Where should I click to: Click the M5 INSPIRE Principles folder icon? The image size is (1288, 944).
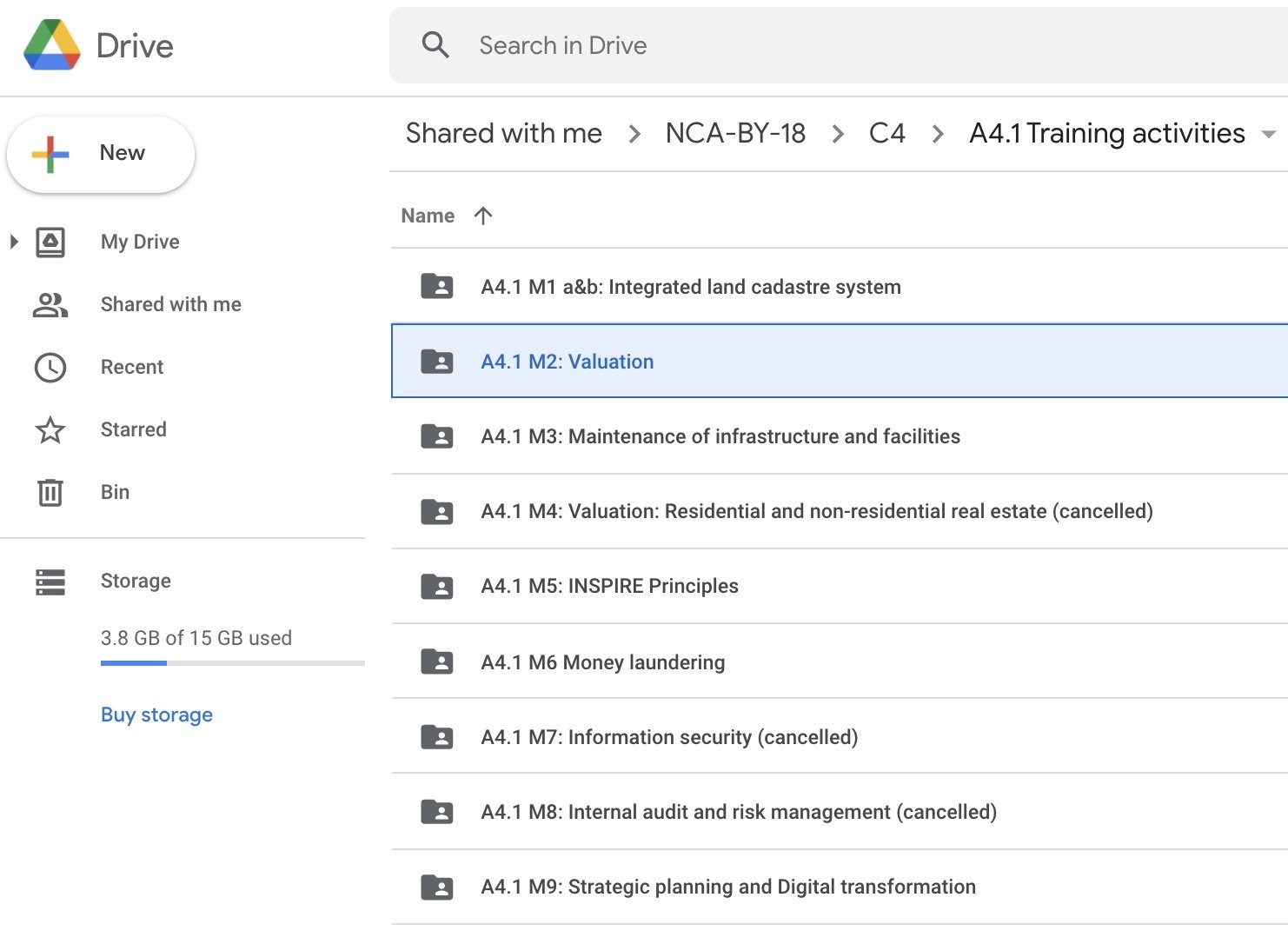click(437, 587)
